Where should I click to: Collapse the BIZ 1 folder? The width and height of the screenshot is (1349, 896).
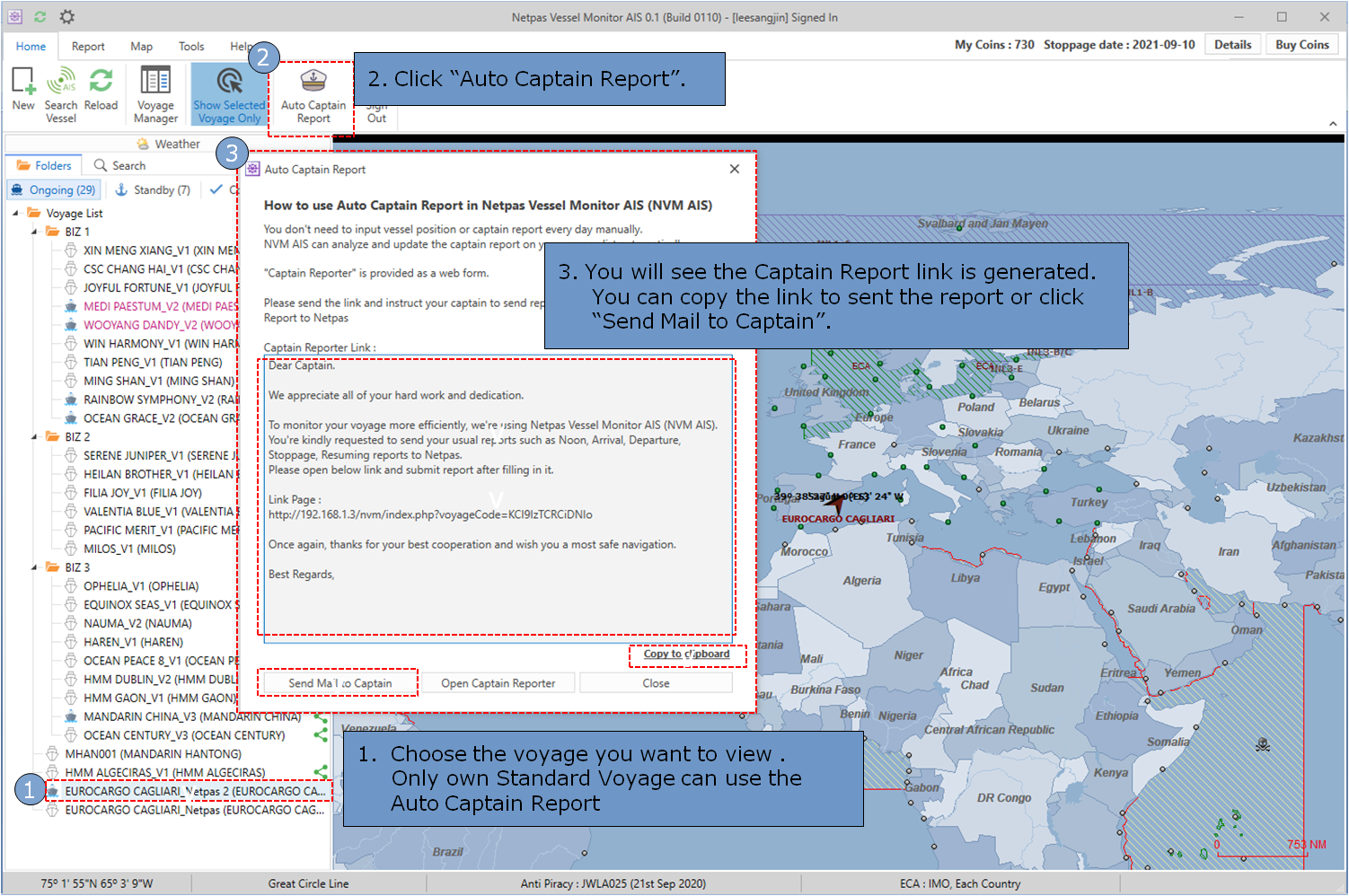34,232
